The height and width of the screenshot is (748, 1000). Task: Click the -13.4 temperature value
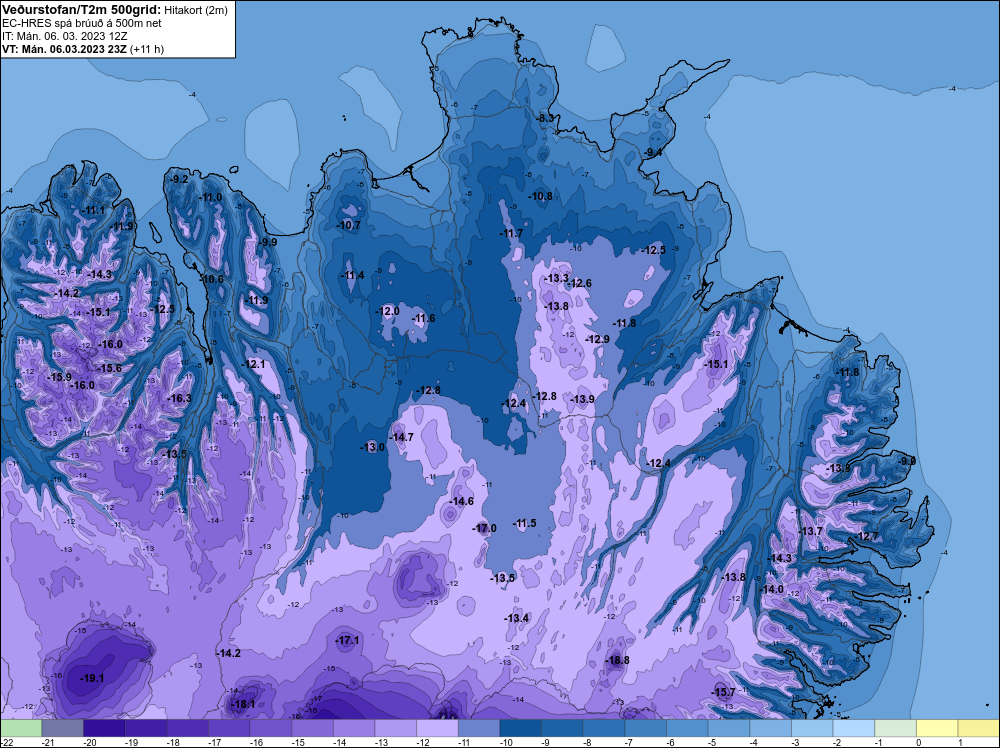[517, 618]
